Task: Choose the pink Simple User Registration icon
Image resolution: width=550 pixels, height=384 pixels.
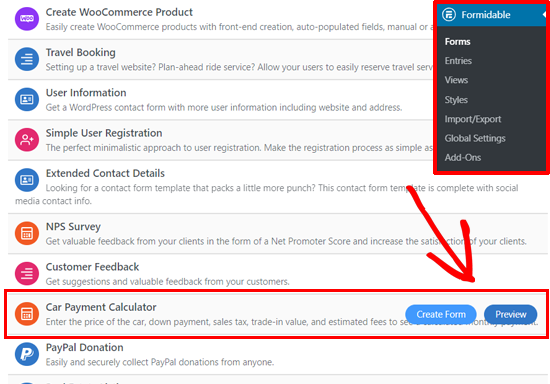Action: tap(27, 140)
